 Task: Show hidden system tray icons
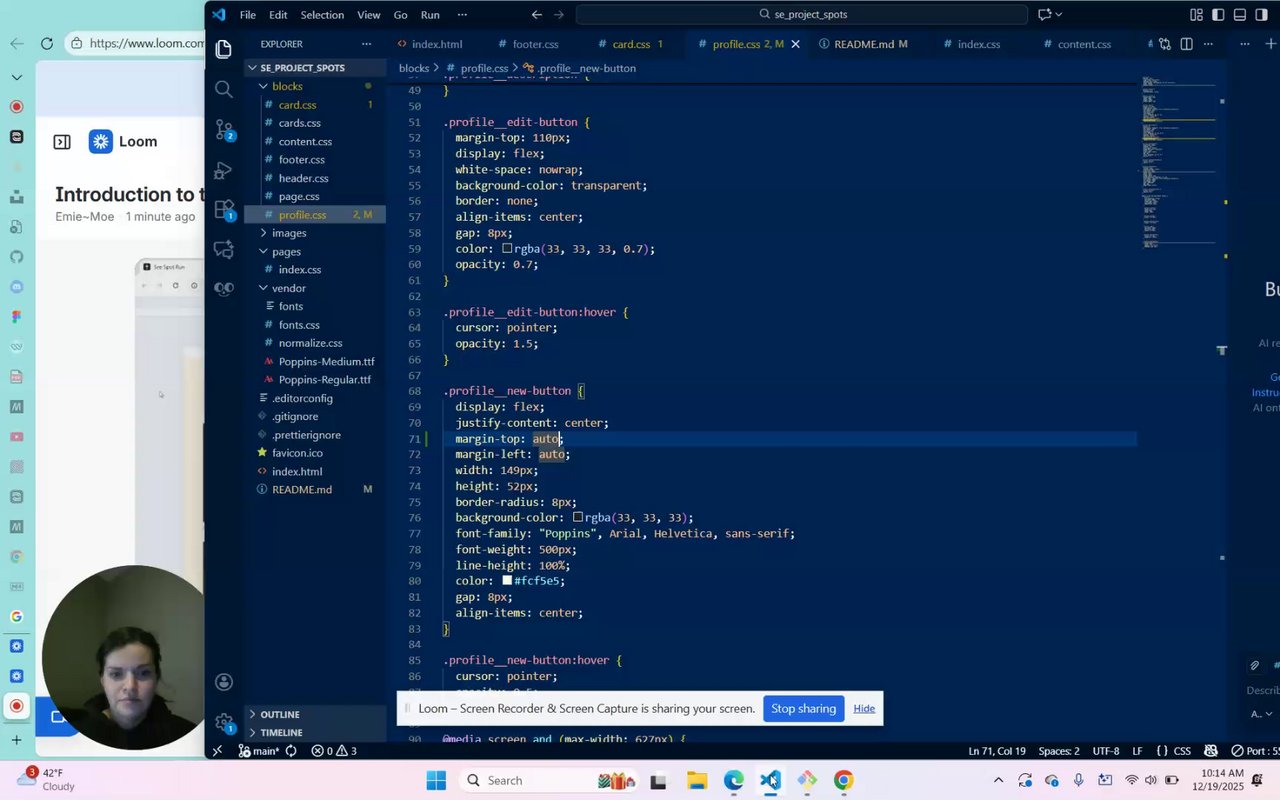click(x=998, y=781)
